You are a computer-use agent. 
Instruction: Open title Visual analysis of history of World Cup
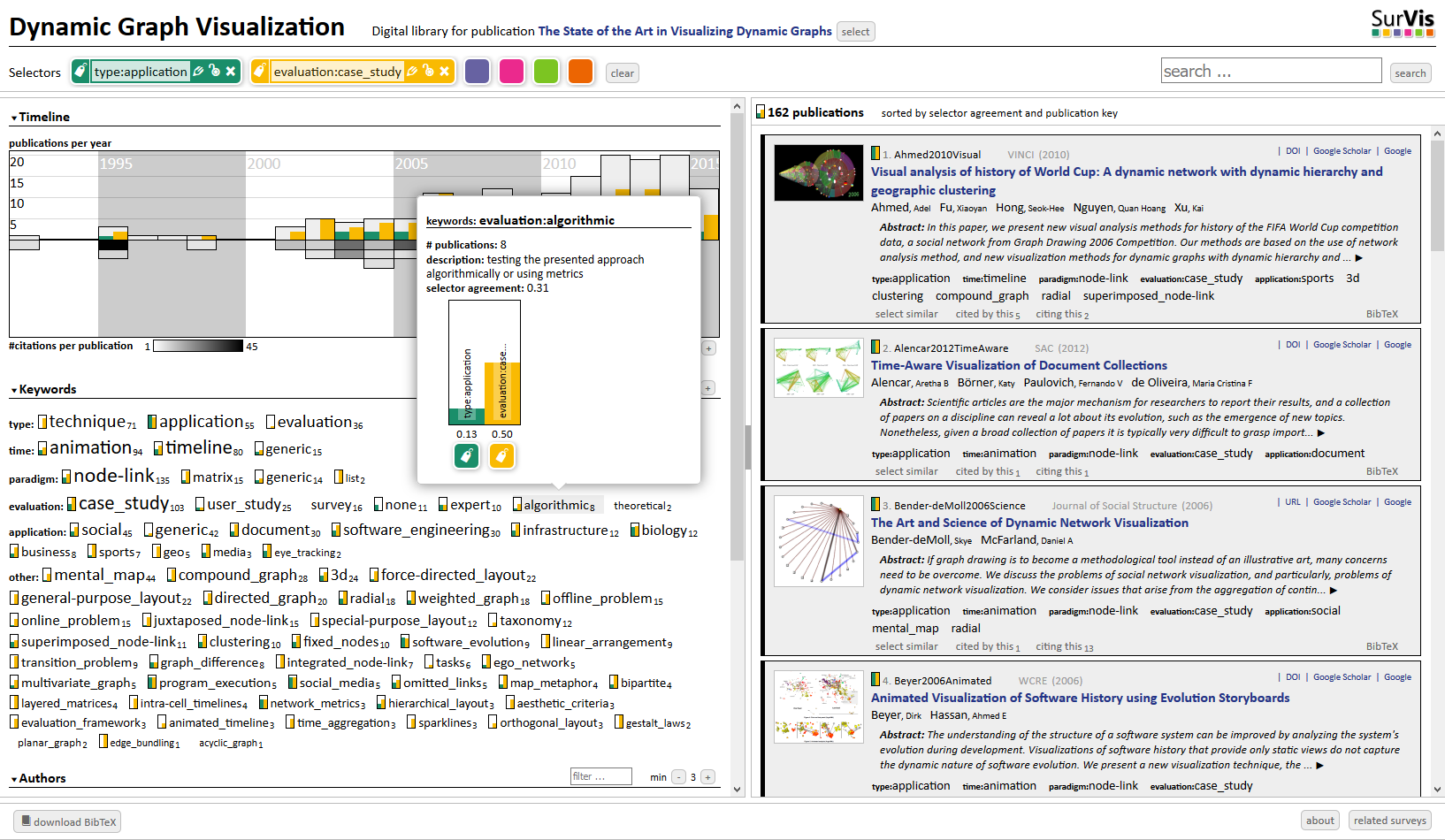point(1127,180)
